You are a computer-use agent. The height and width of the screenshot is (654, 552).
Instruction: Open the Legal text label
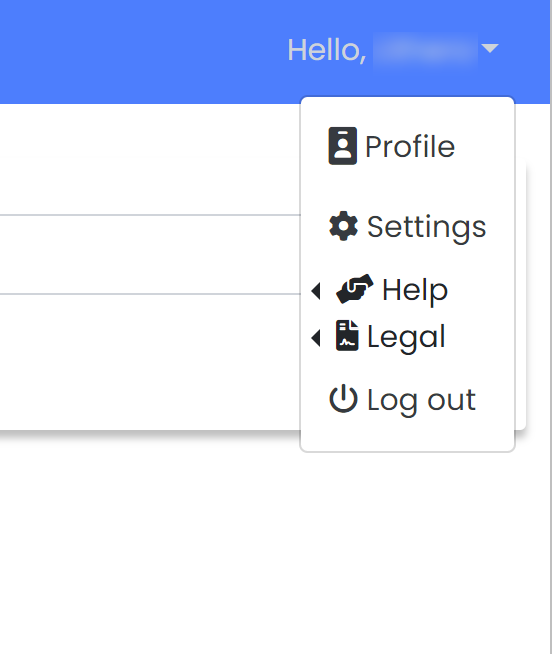click(406, 337)
